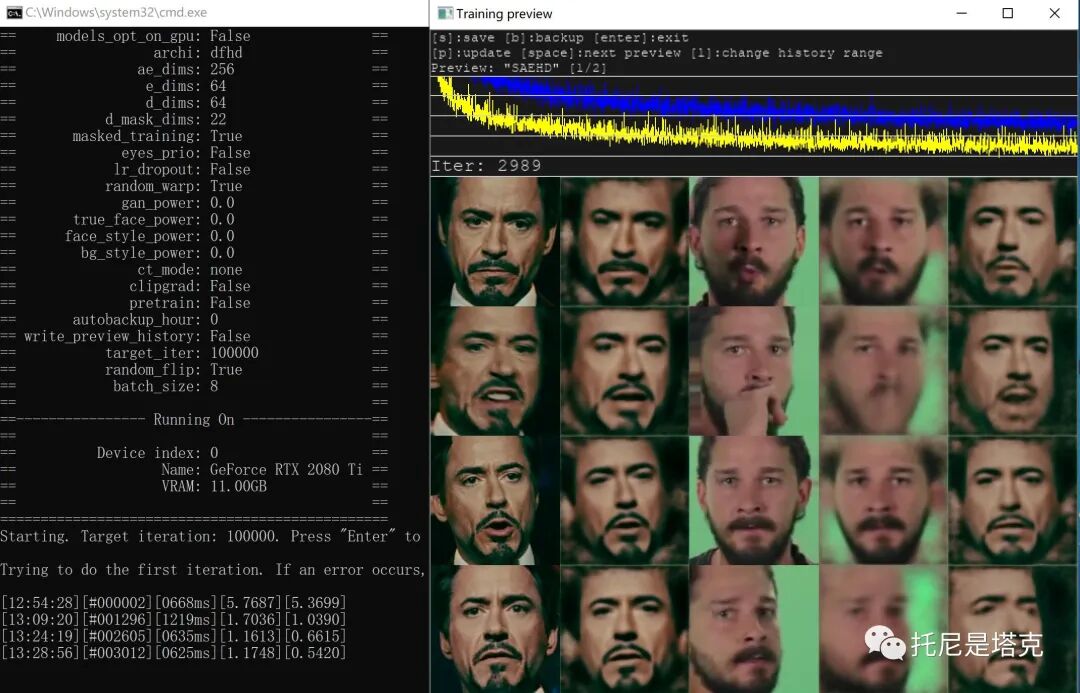Click the 'autobackup_hour: 0' line
Image resolution: width=1080 pixels, height=693 pixels.
point(145,320)
